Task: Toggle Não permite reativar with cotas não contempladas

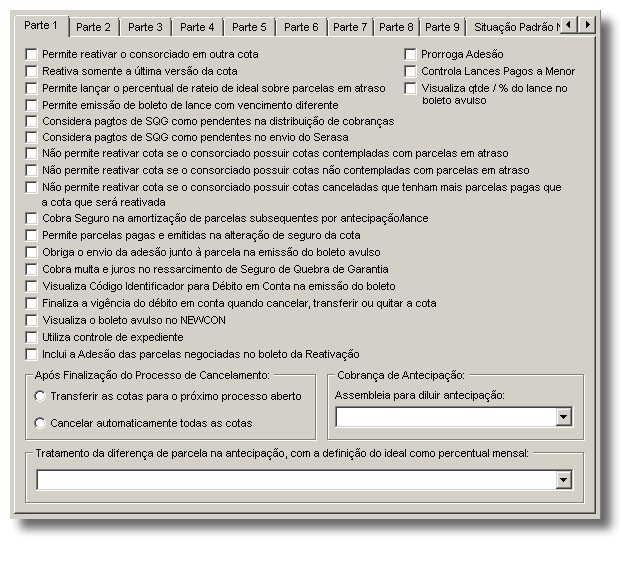Action: click(x=31, y=170)
